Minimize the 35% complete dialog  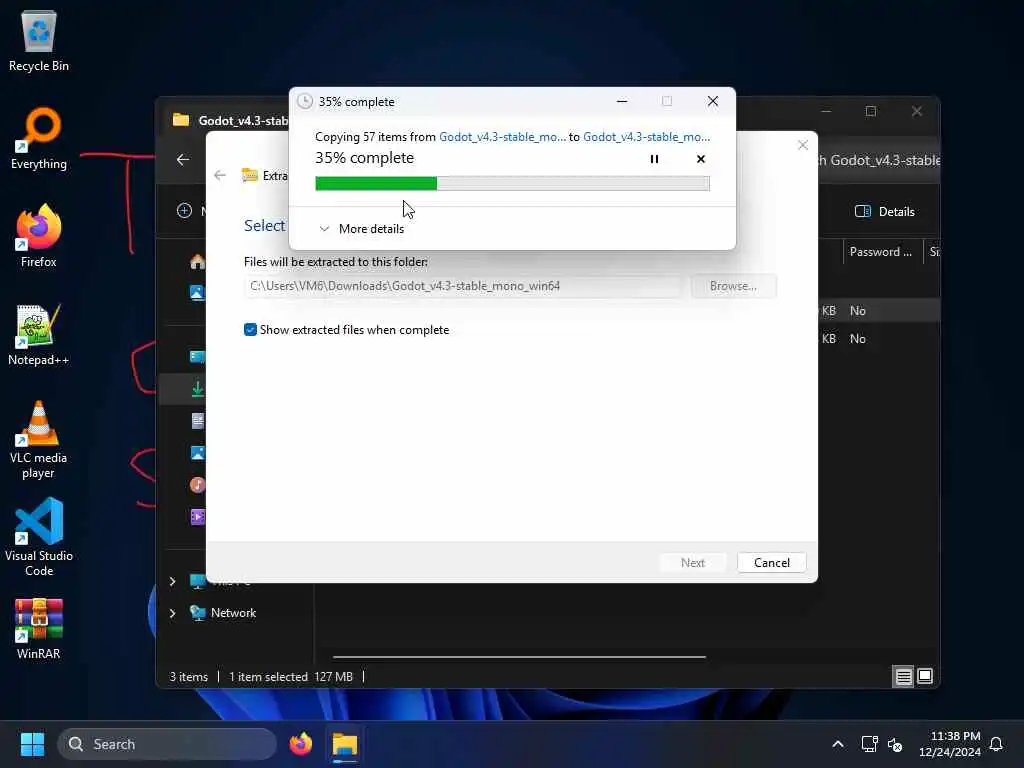pyautogui.click(x=622, y=101)
